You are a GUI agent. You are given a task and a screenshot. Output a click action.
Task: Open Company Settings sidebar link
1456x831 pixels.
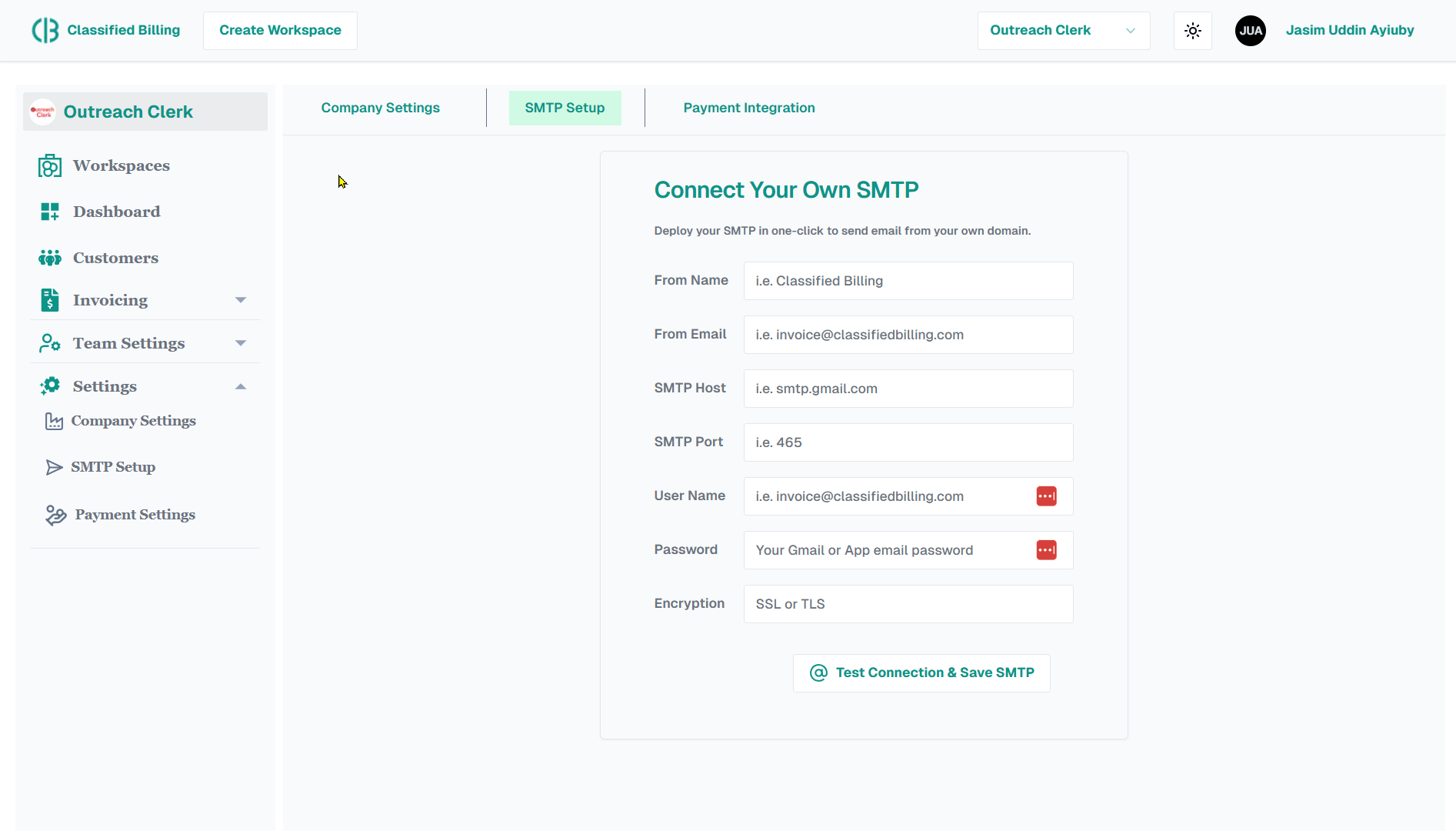point(134,421)
